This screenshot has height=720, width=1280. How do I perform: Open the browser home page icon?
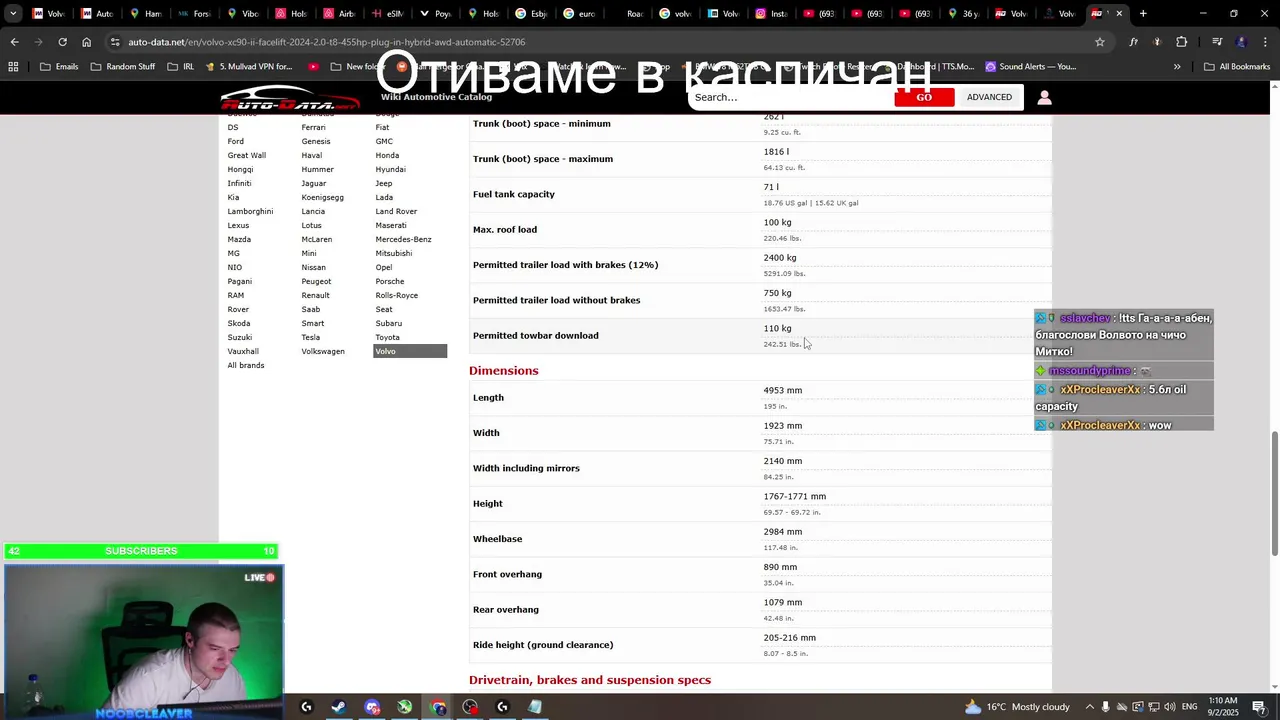point(86,42)
